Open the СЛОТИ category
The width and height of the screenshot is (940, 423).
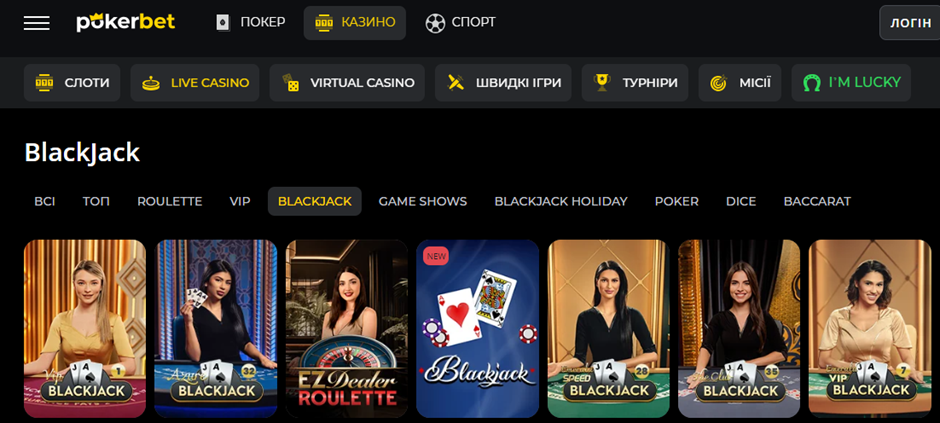pyautogui.click(x=72, y=83)
